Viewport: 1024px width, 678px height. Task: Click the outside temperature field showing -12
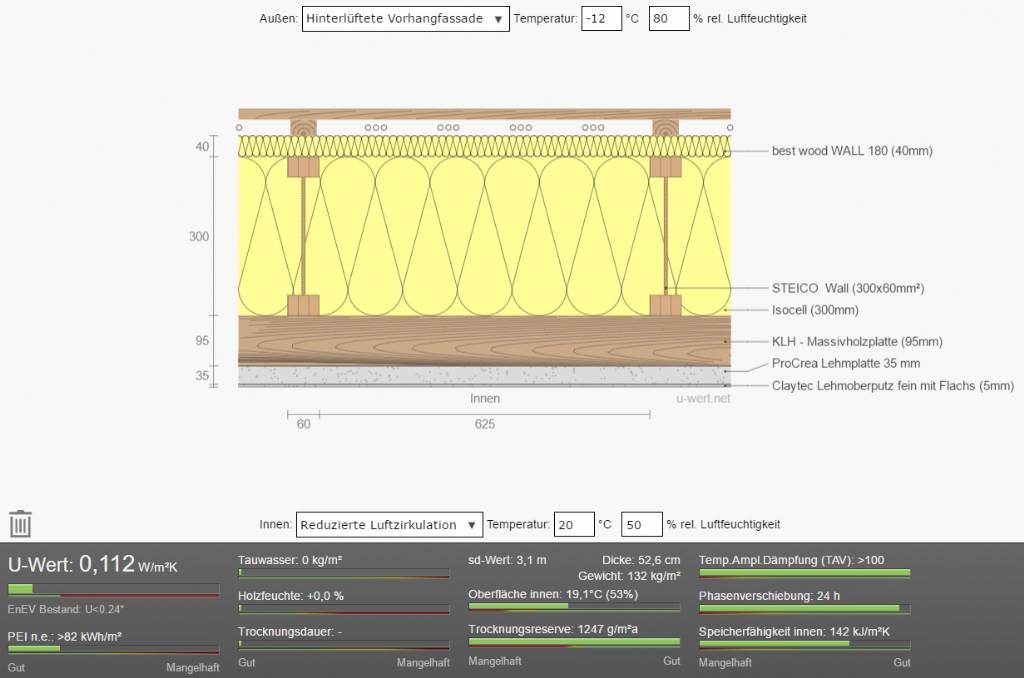click(x=601, y=19)
